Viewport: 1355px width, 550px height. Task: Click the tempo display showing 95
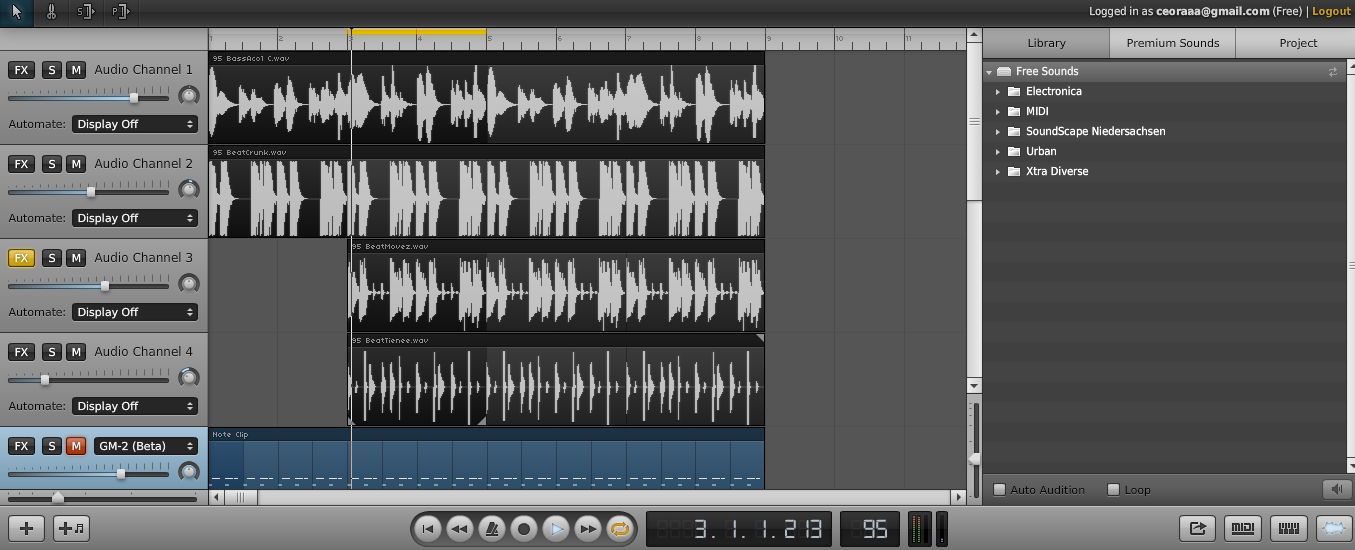[869, 529]
